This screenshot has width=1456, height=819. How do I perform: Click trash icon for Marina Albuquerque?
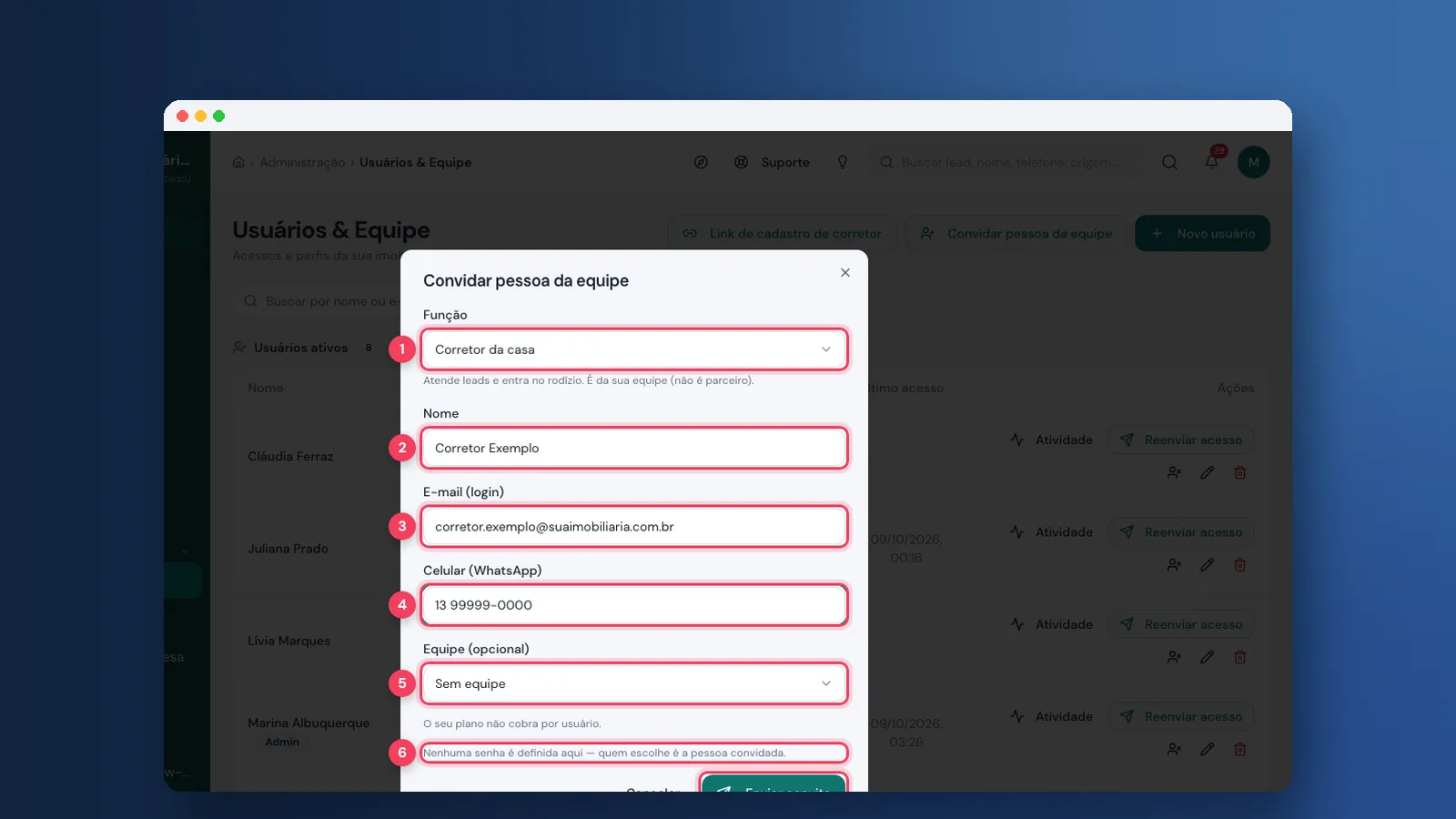(1239, 749)
